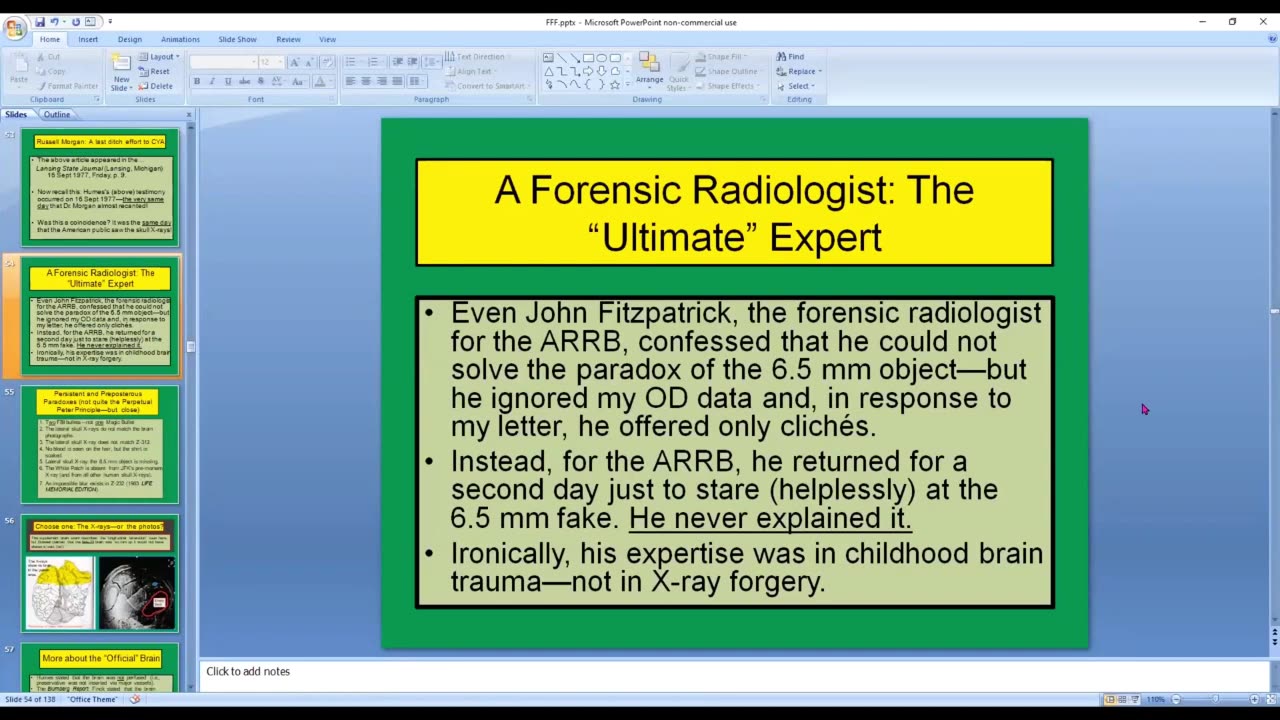Select the Rectangle shape
Screen dimensions: 1280x720
click(x=588, y=58)
